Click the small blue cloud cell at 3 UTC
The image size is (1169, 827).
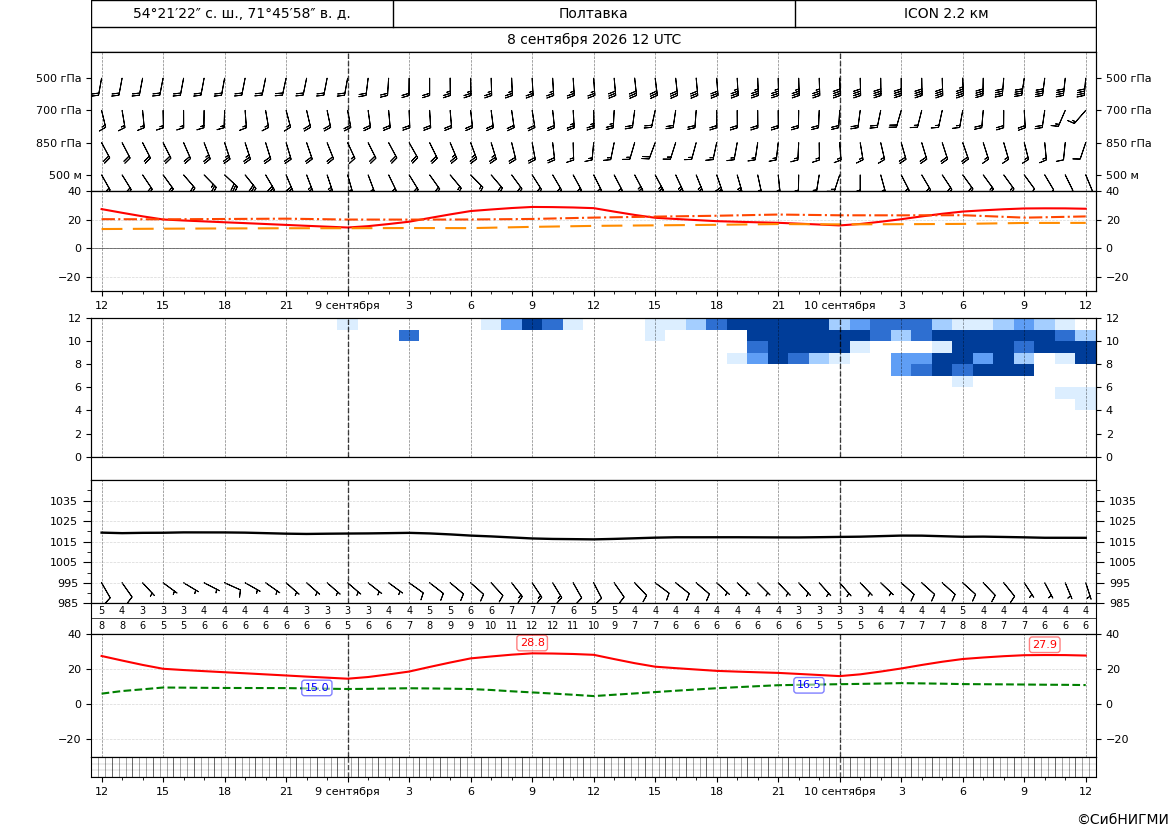pyautogui.click(x=409, y=336)
